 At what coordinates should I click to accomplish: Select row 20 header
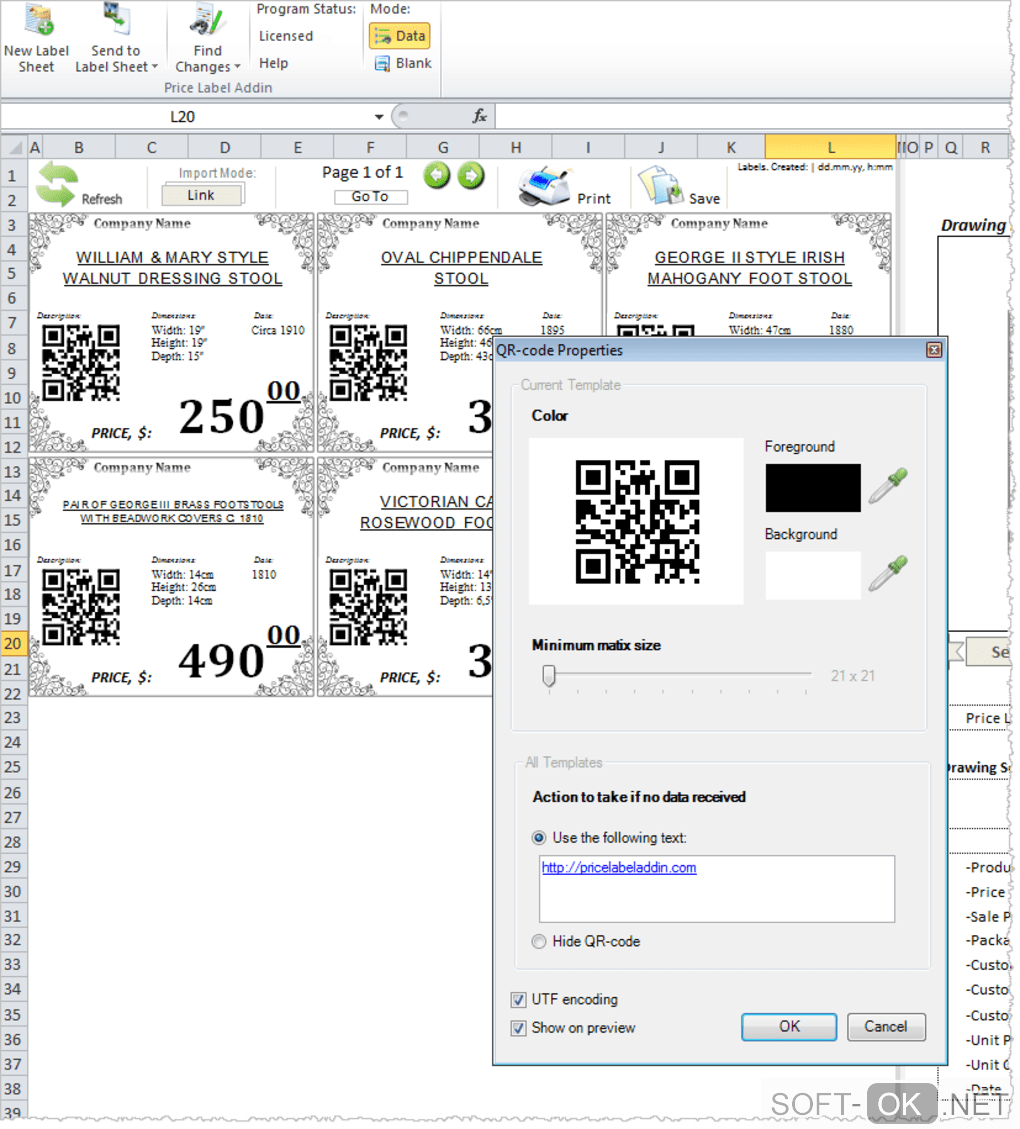pyautogui.click(x=13, y=643)
